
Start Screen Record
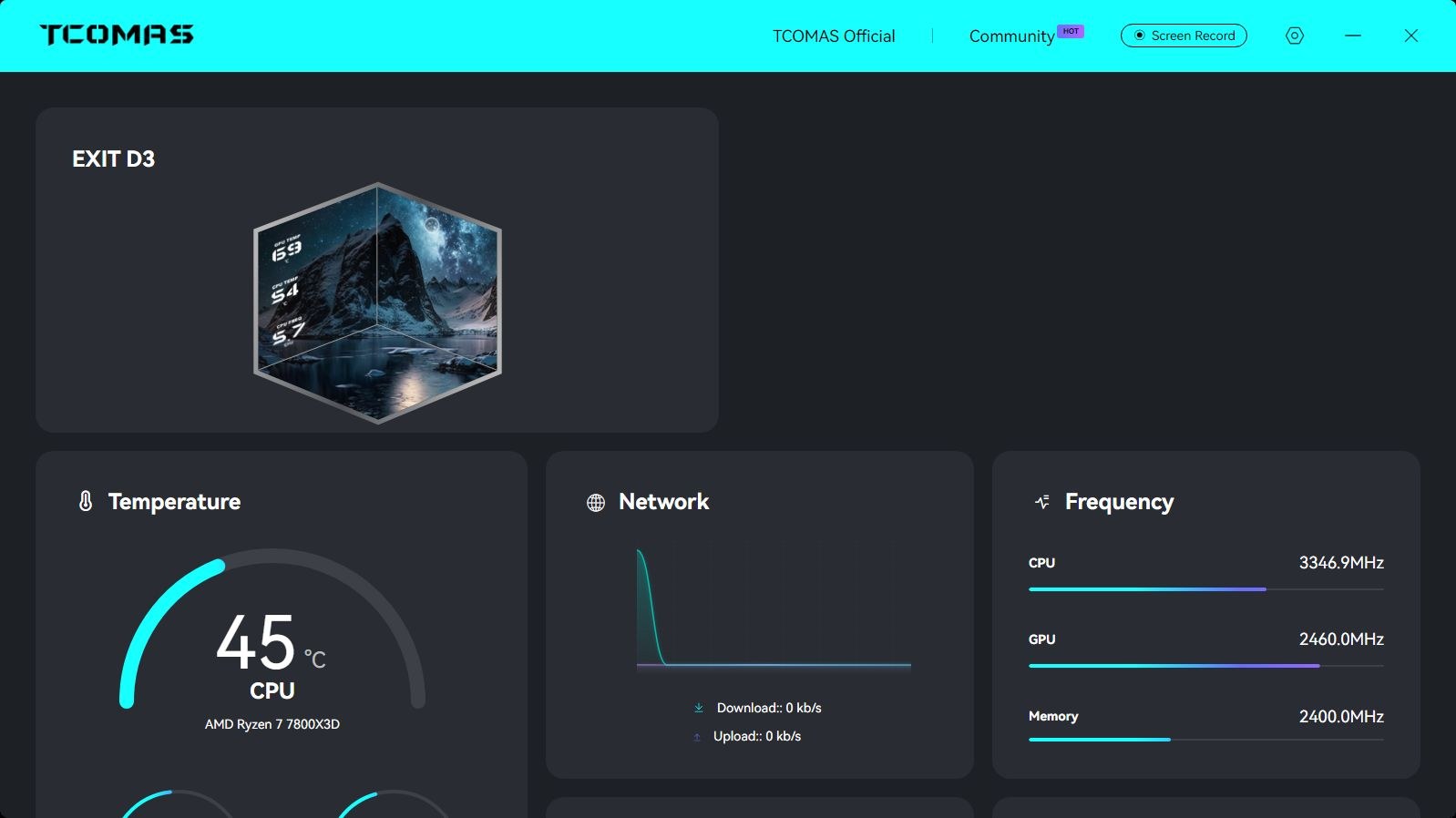point(1184,36)
